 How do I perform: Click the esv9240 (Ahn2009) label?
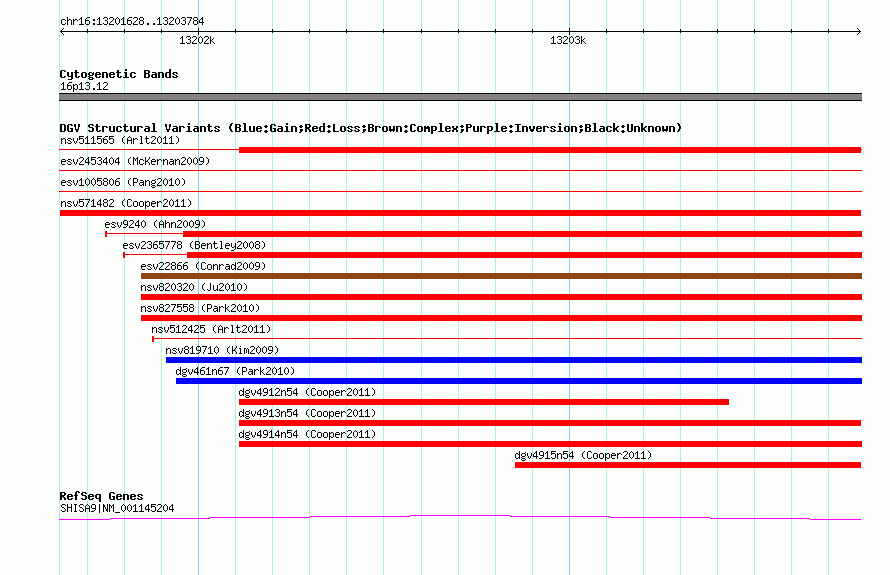155,224
